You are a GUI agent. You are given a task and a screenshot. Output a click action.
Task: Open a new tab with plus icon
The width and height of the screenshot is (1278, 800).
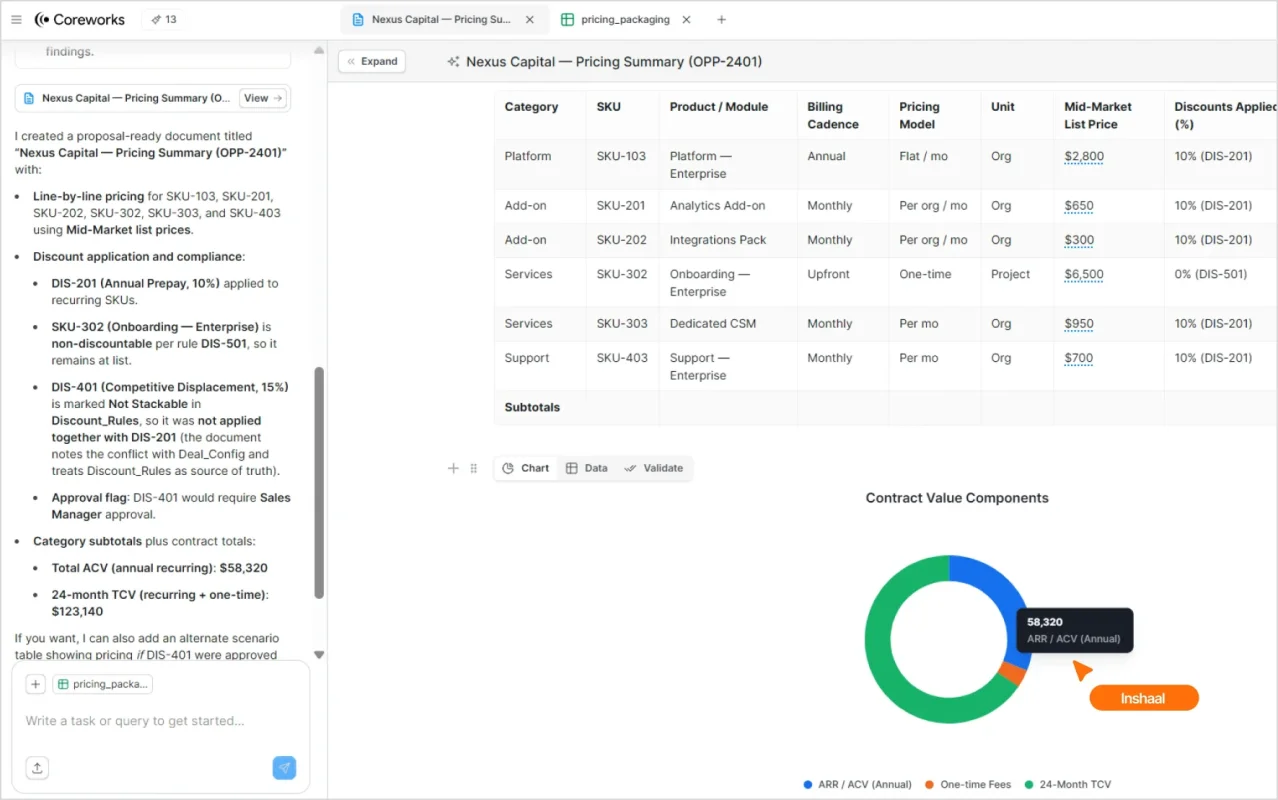722,19
